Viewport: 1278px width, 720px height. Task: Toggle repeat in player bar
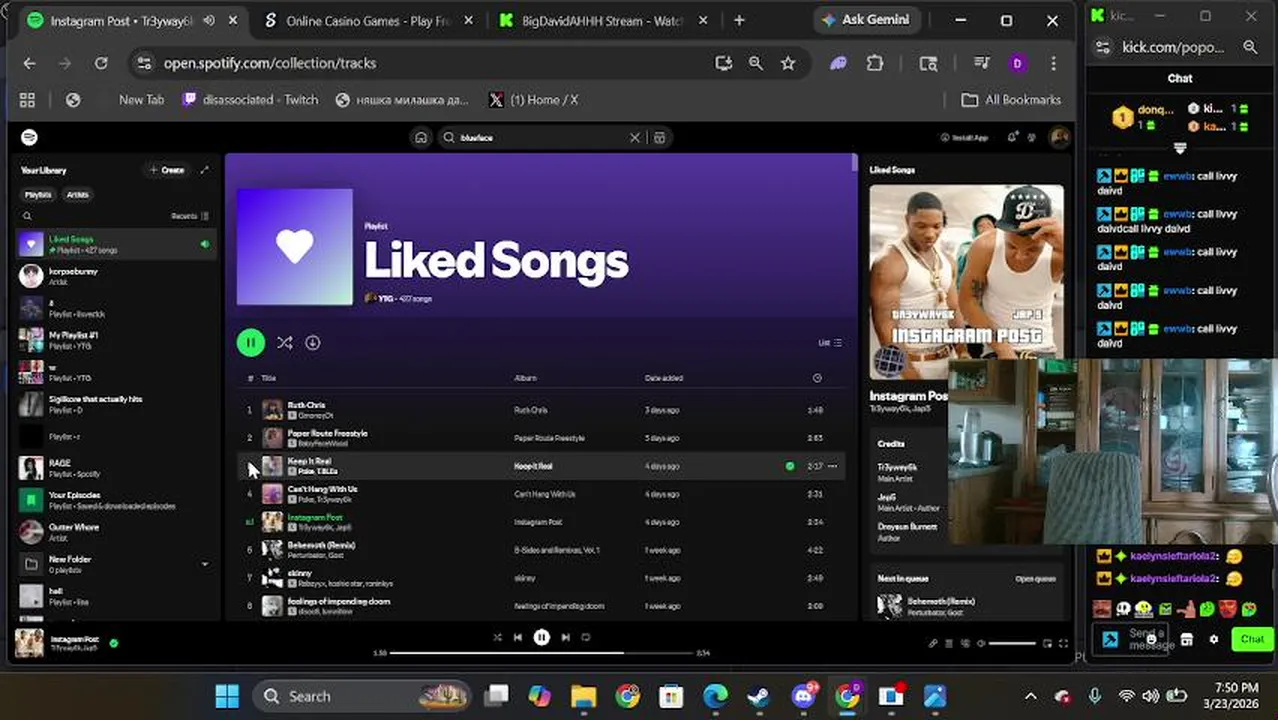(x=586, y=637)
